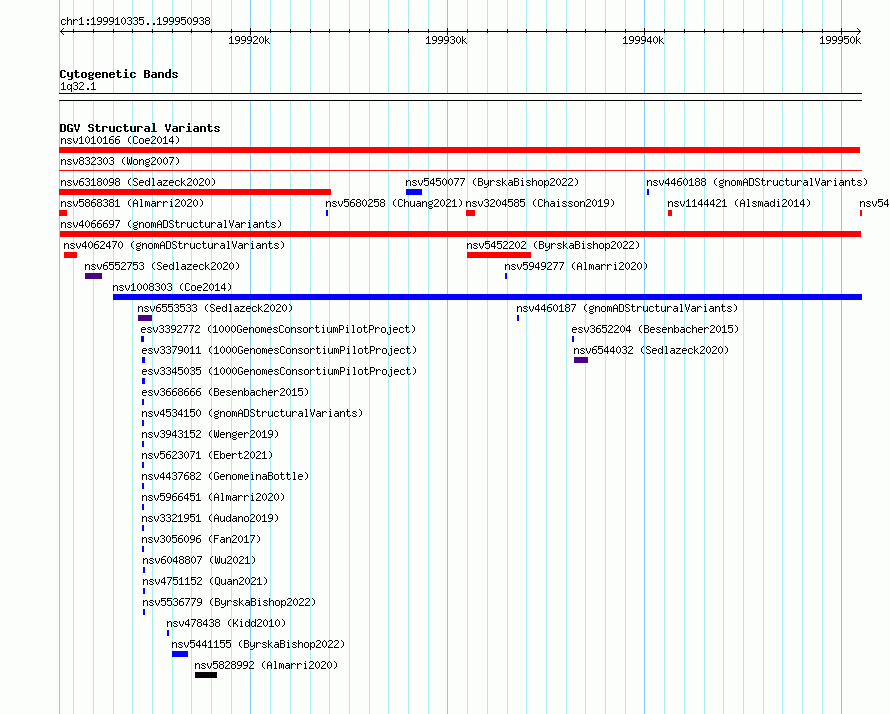890x714 pixels.
Task: Open nsv6552753 (Sedlazeck2020) variant
Action: coord(162,266)
